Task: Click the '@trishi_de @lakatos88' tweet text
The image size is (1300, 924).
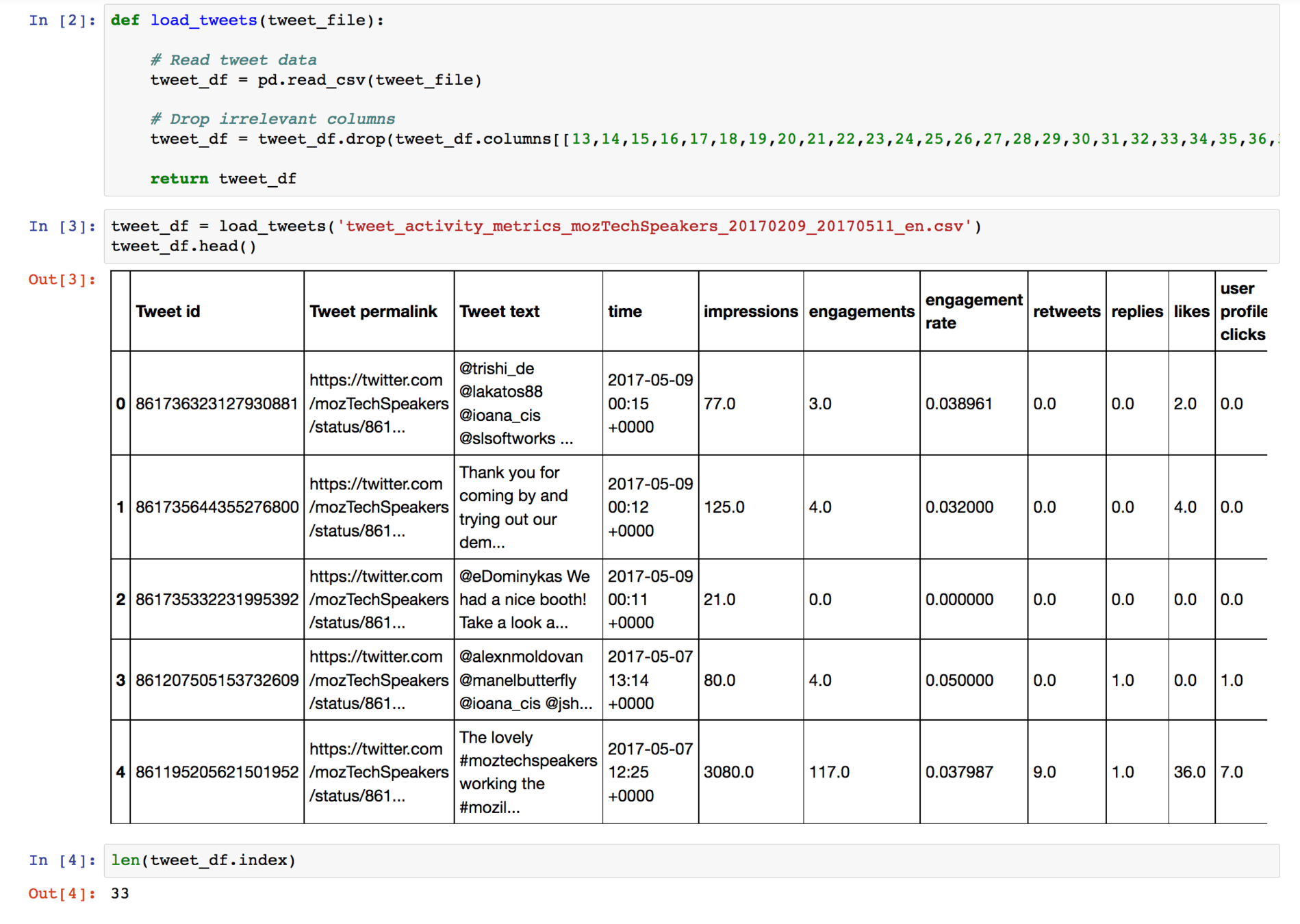Action: pyautogui.click(x=517, y=404)
